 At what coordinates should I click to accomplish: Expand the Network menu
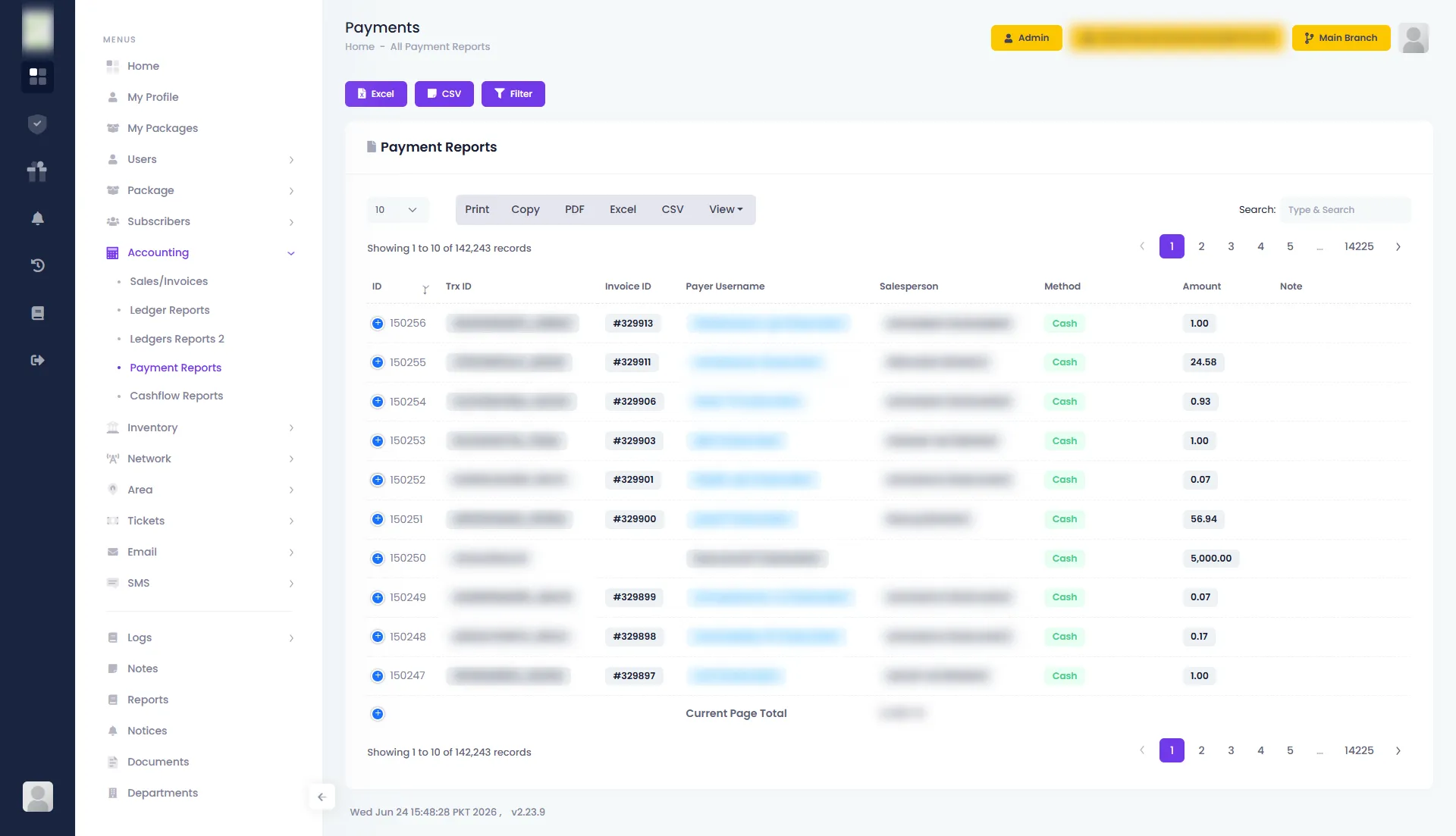199,459
